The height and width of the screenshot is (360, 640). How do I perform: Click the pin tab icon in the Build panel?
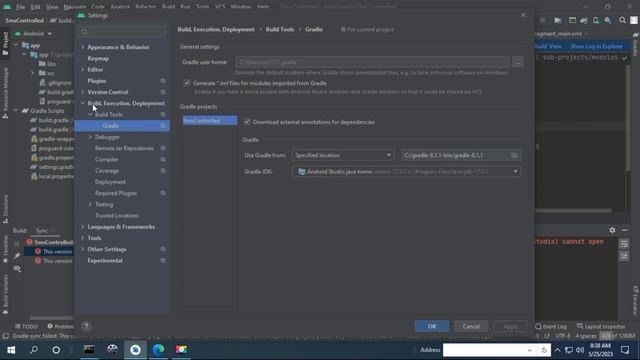pyautogui.click(x=17, y=256)
